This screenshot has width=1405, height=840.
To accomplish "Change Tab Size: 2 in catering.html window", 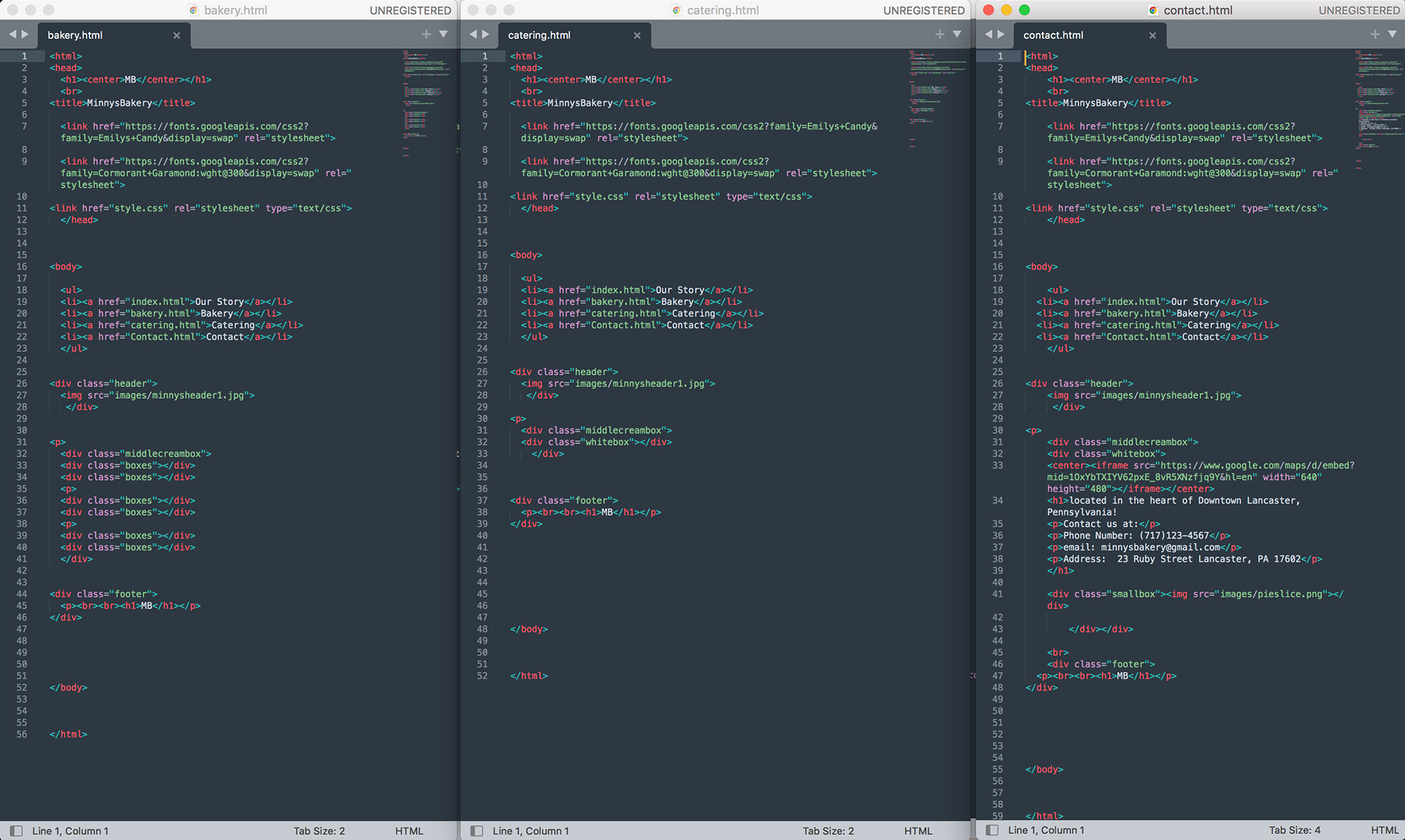I will click(828, 830).
